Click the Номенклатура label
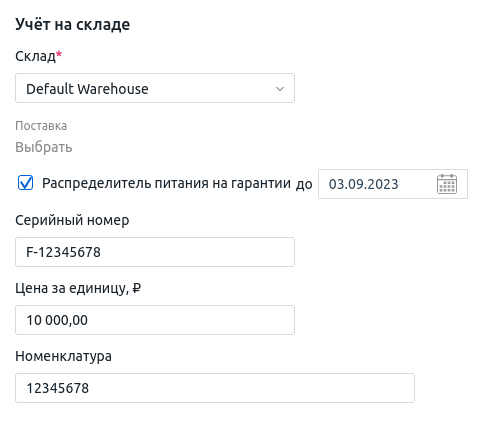The height and width of the screenshot is (426, 489). tap(63, 356)
